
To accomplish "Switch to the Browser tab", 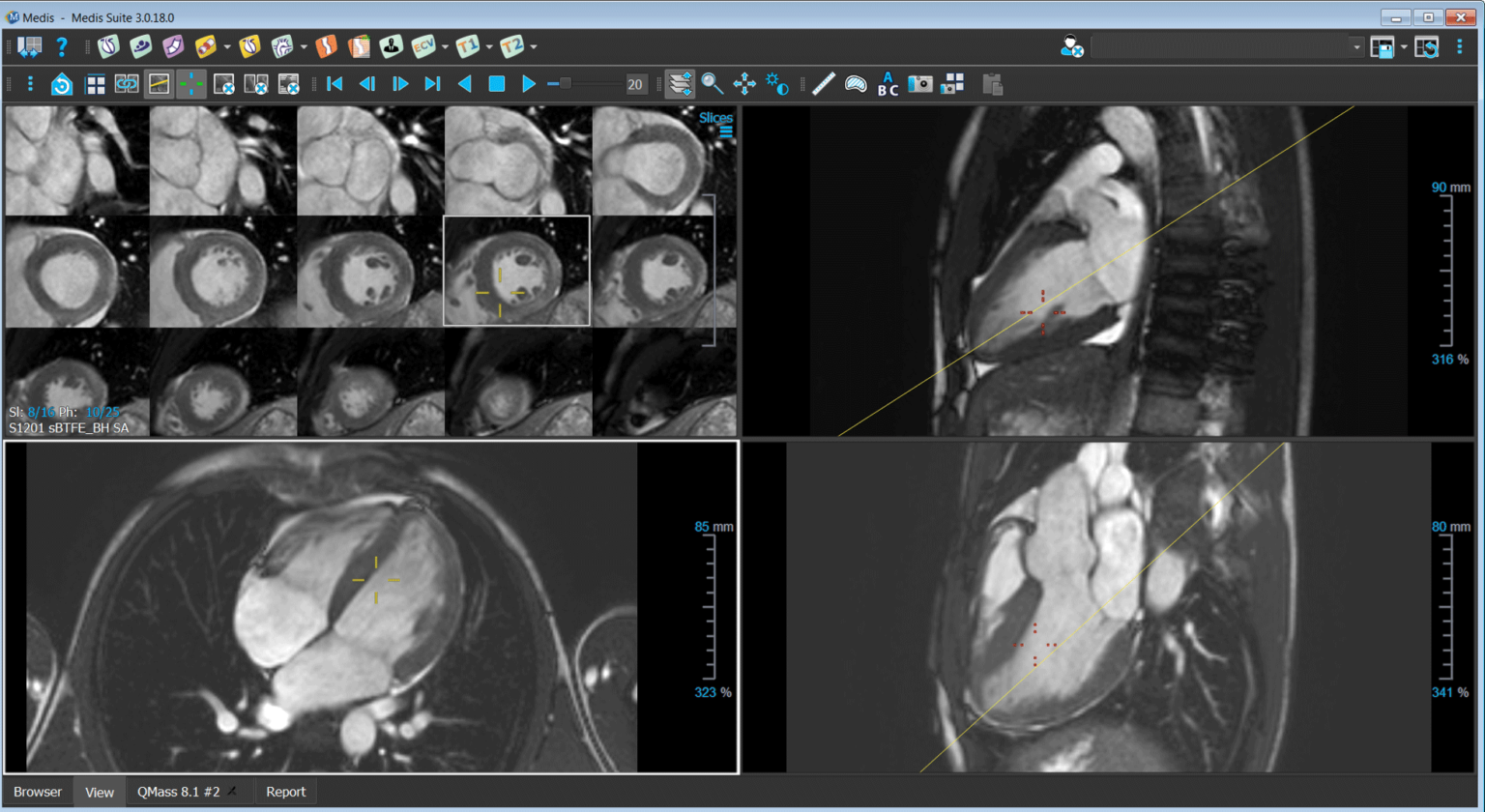I will [38, 792].
